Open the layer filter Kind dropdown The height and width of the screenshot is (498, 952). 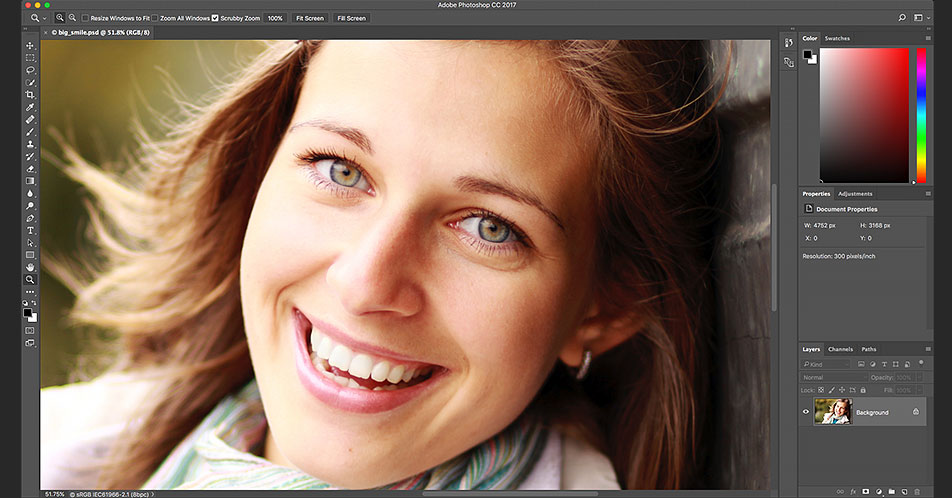pyautogui.click(x=825, y=364)
